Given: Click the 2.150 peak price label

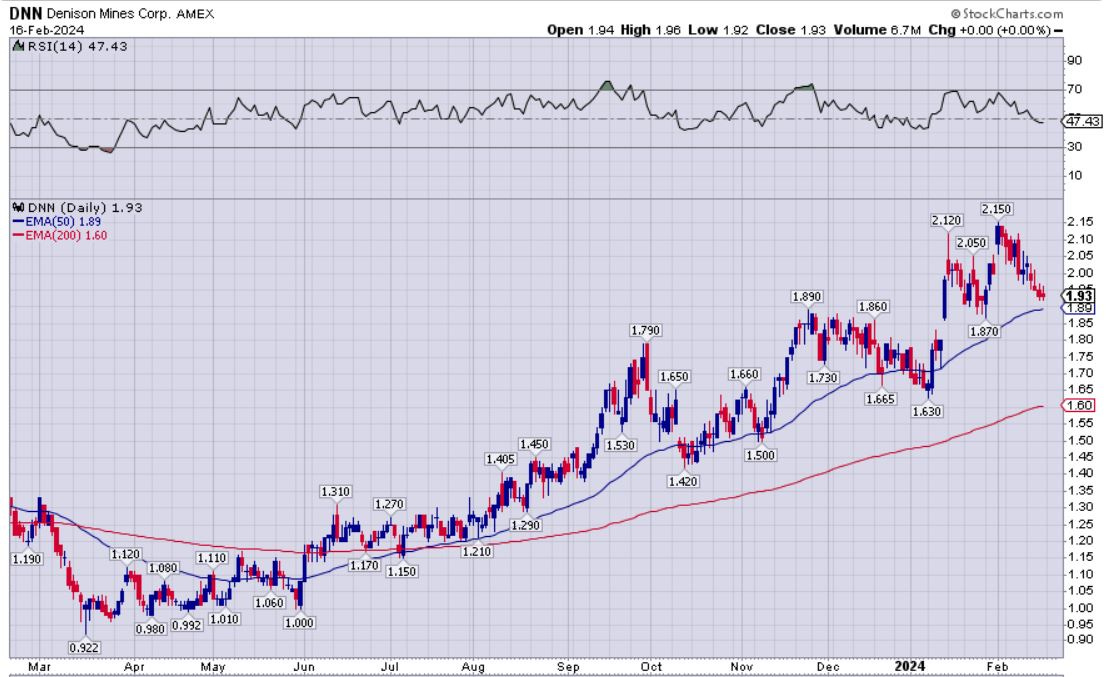Looking at the screenshot, I should 996,209.
